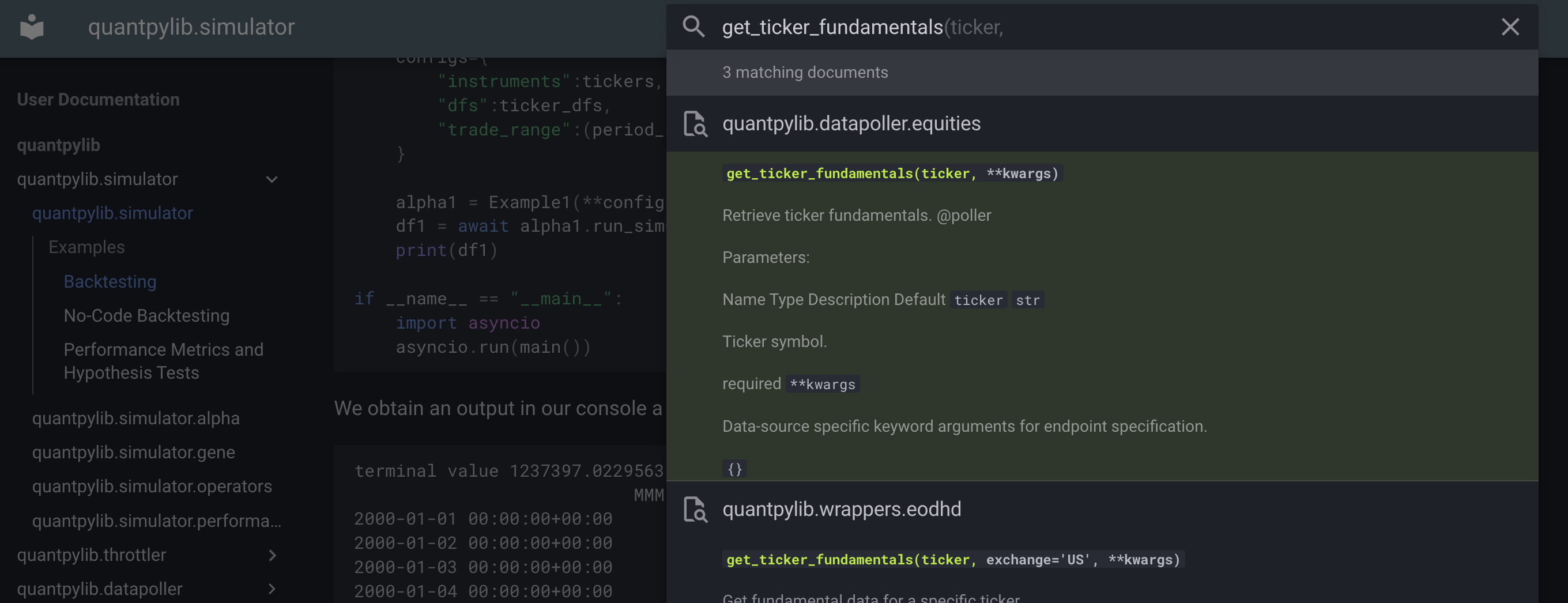
Task: Click document icon beside quantpylib.wrappers.eodhd result
Action: (695, 509)
